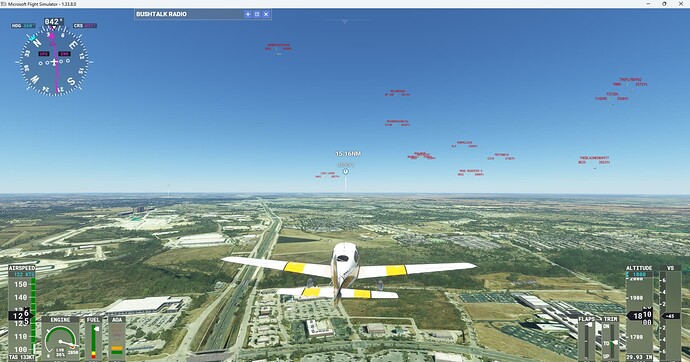Click the LVR throttle percentage readout
The height and width of the screenshot is (362, 690).
tap(60, 353)
